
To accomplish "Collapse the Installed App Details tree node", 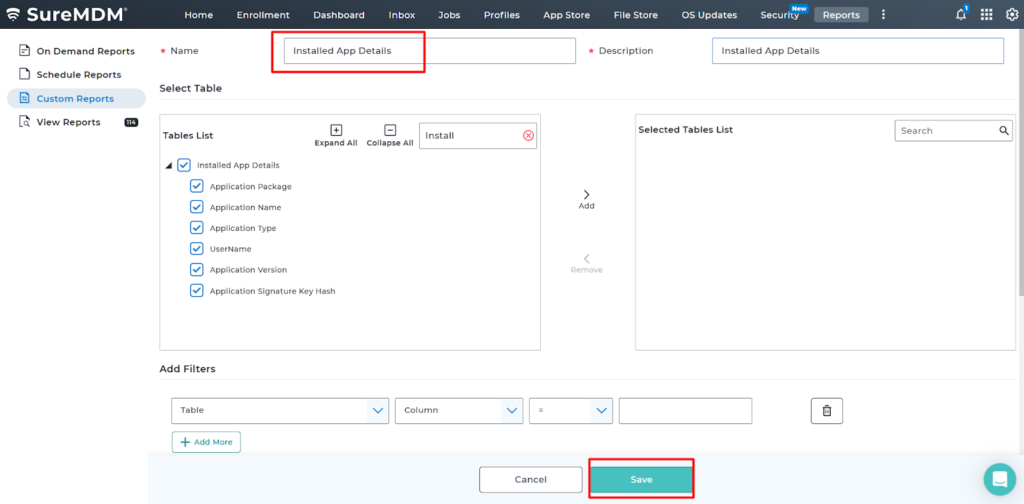I will pyautogui.click(x=168, y=166).
